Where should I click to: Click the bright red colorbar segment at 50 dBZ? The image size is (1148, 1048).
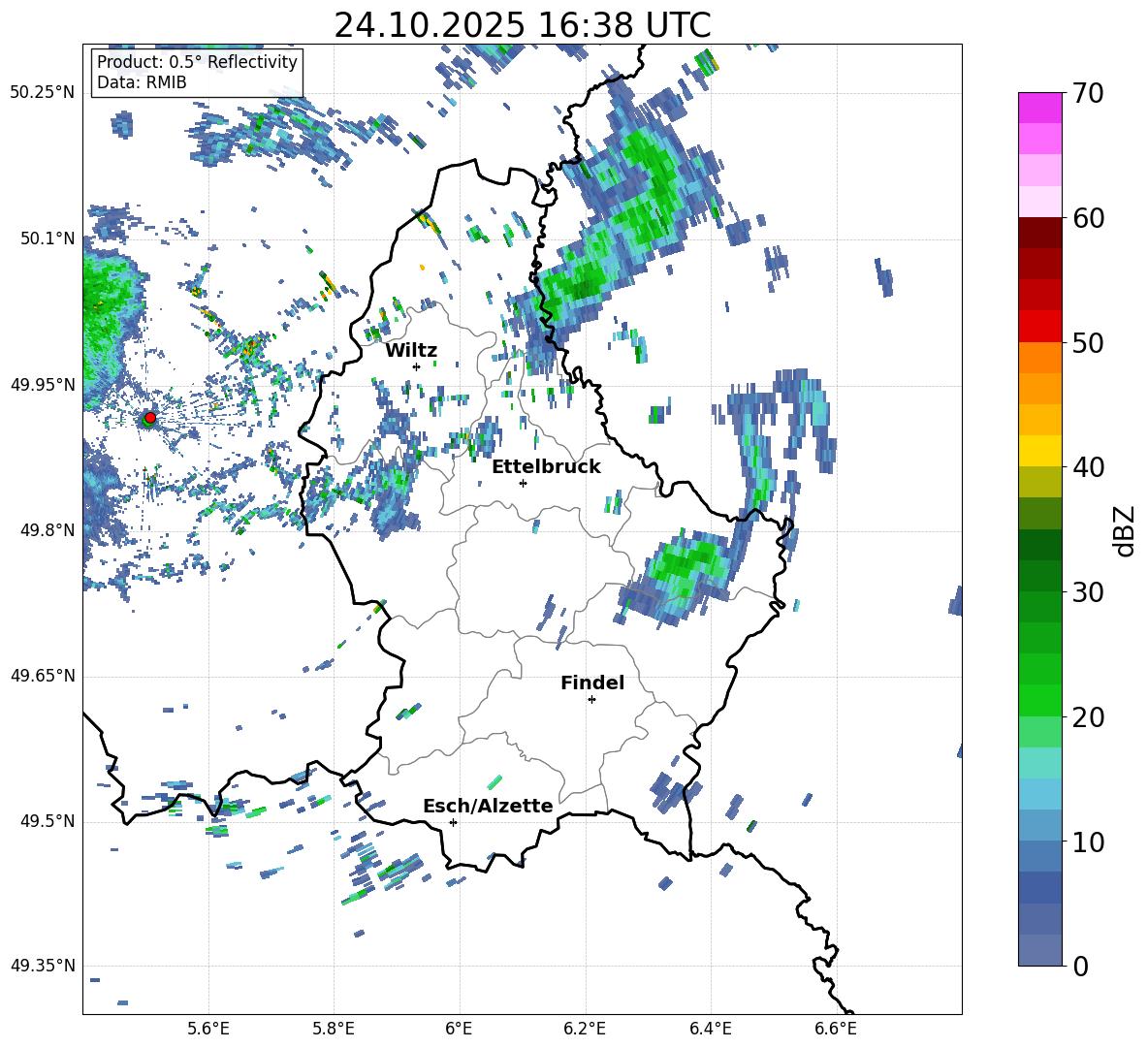pyautogui.click(x=1040, y=327)
